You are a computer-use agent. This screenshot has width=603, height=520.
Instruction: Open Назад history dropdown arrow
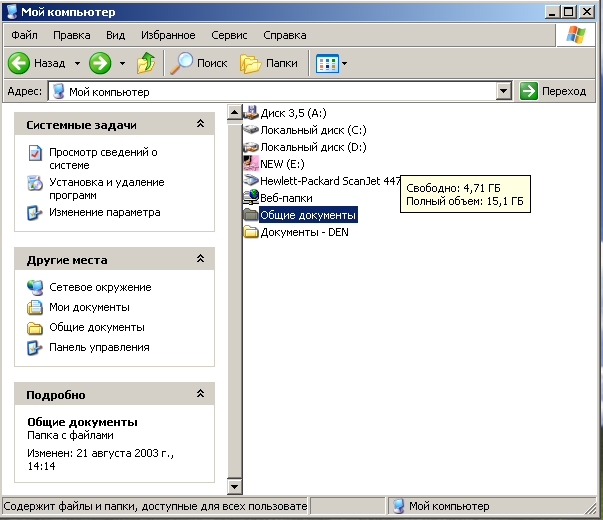pos(77,63)
